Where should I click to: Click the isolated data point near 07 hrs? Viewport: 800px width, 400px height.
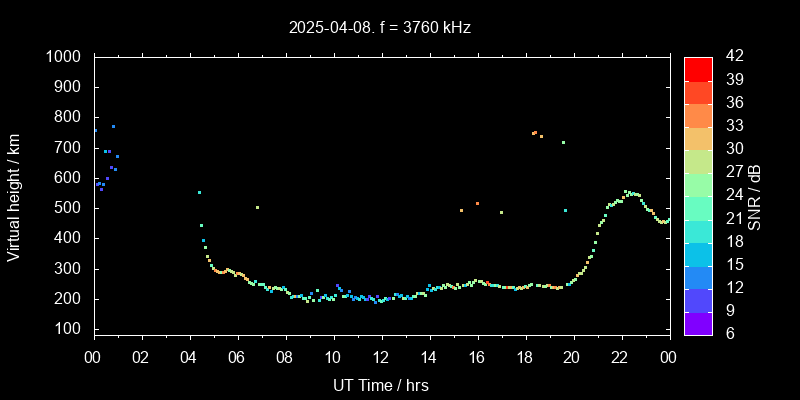257,207
